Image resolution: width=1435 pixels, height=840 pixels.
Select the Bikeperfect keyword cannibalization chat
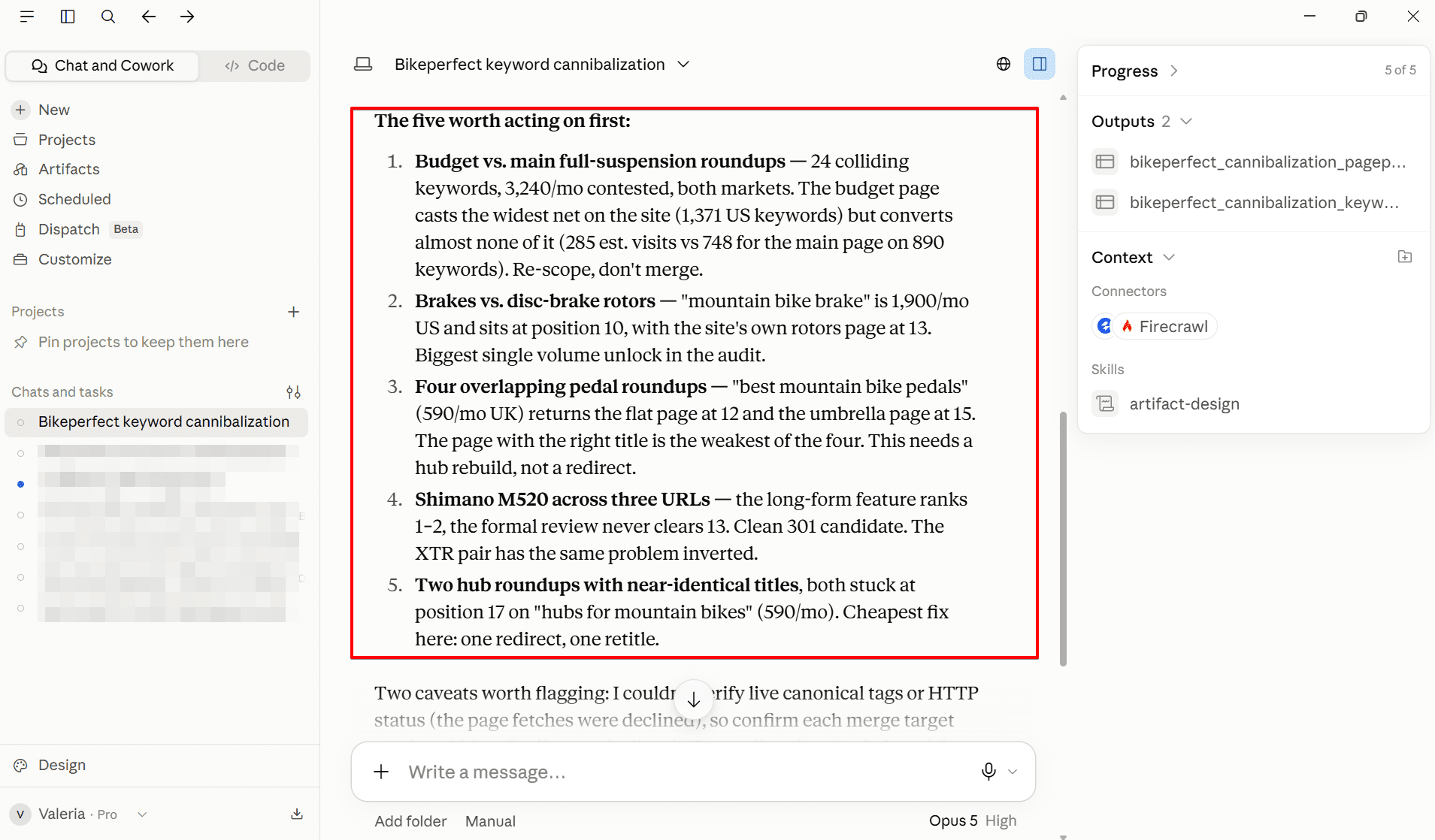click(156, 422)
